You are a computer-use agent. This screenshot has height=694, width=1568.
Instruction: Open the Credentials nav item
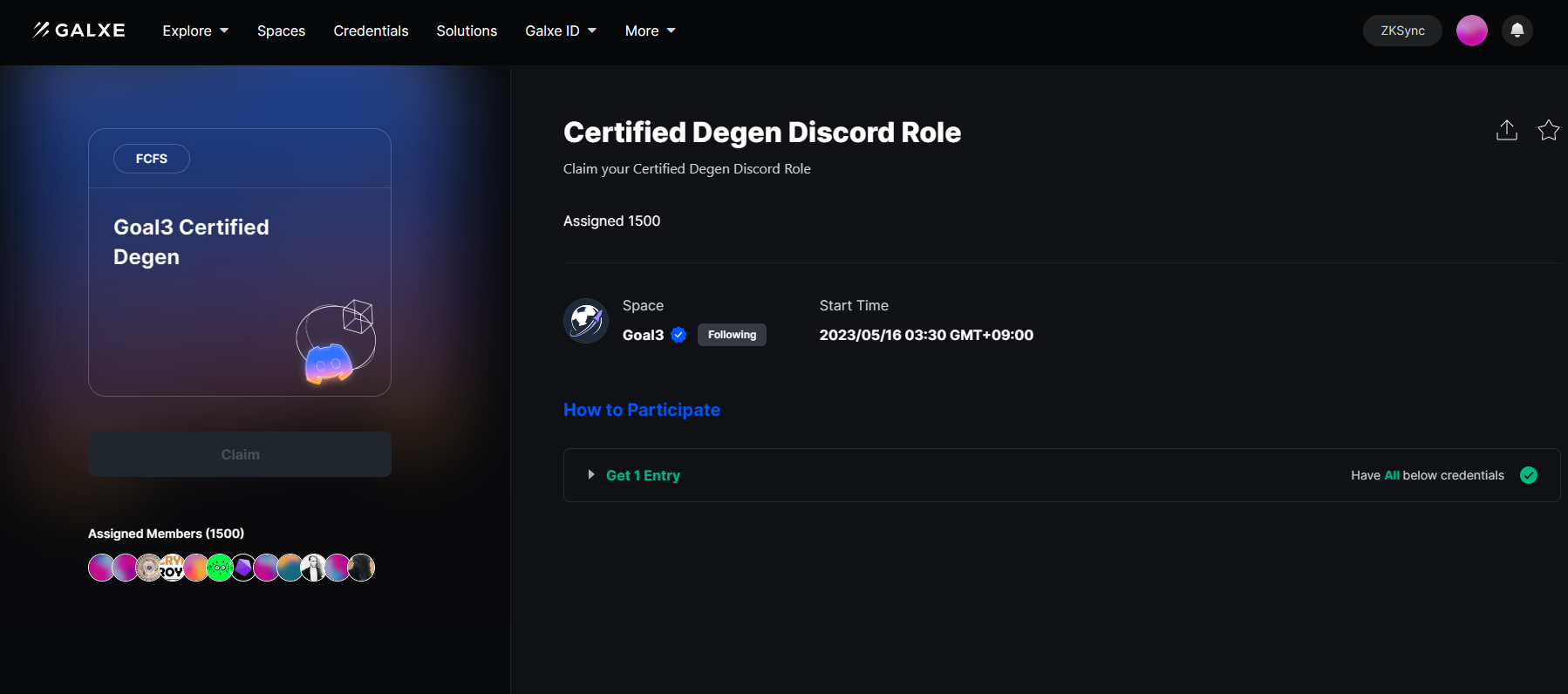pos(371,31)
